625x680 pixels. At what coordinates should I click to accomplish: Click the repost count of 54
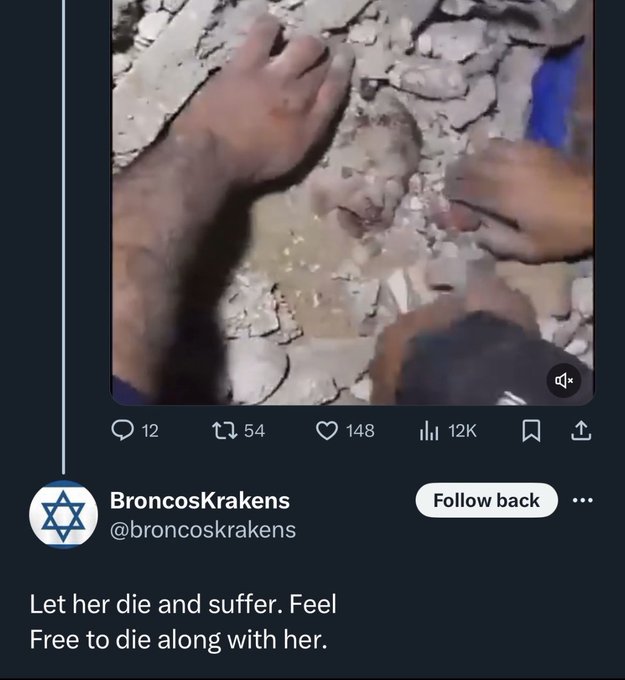pos(254,431)
